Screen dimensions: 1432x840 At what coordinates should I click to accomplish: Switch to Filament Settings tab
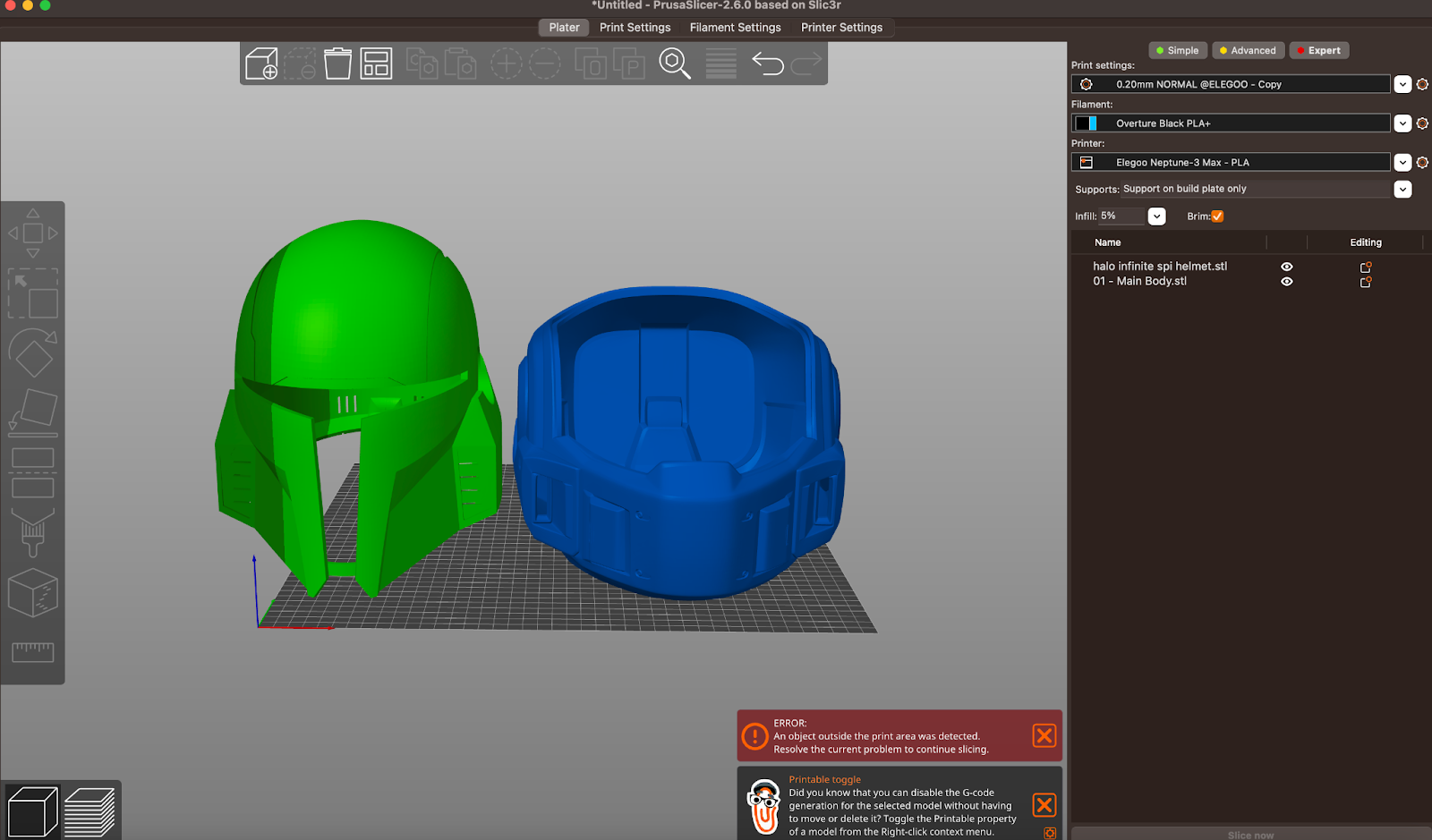click(735, 28)
